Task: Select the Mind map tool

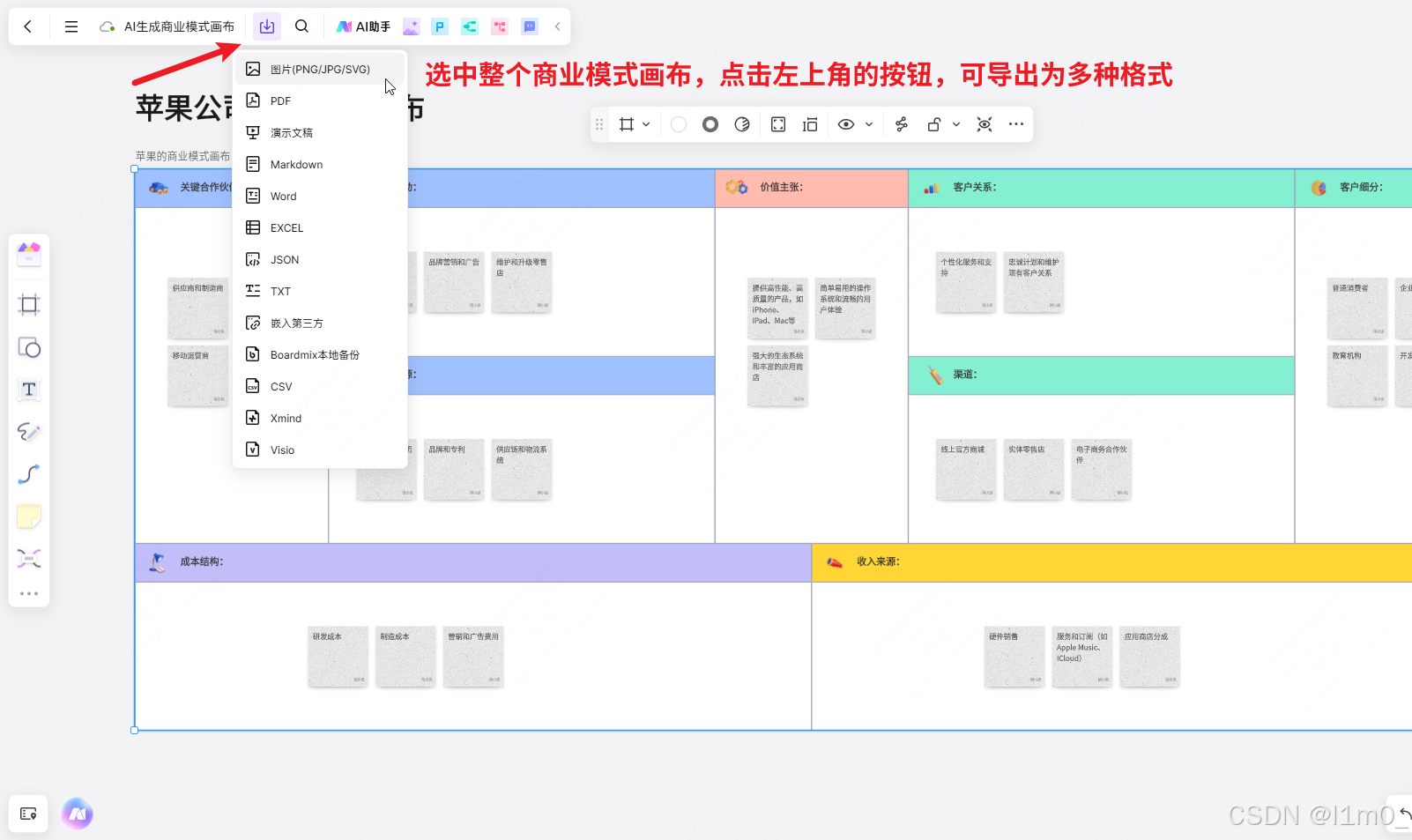Action: tap(29, 559)
